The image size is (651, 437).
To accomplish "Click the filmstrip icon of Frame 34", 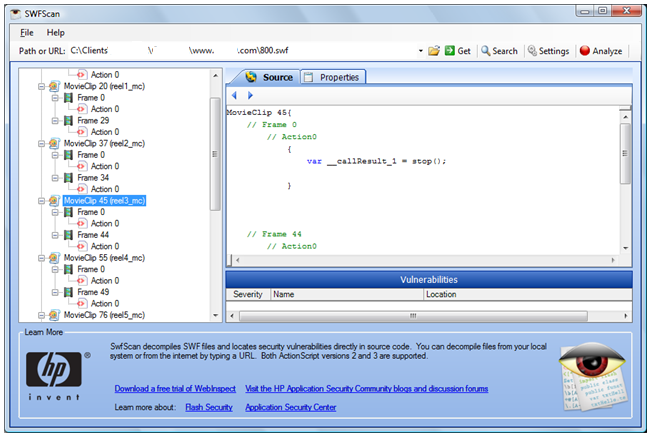I will [x=69, y=178].
